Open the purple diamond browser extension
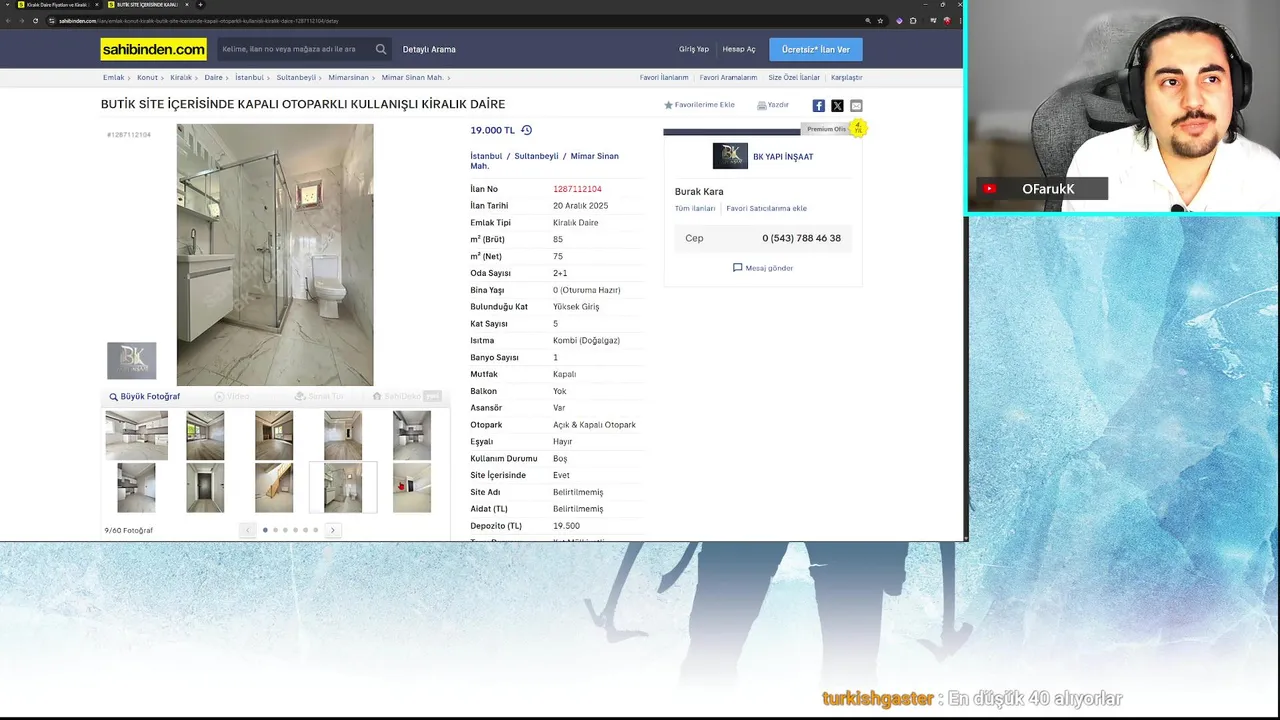Image resolution: width=1280 pixels, height=720 pixels. (899, 20)
